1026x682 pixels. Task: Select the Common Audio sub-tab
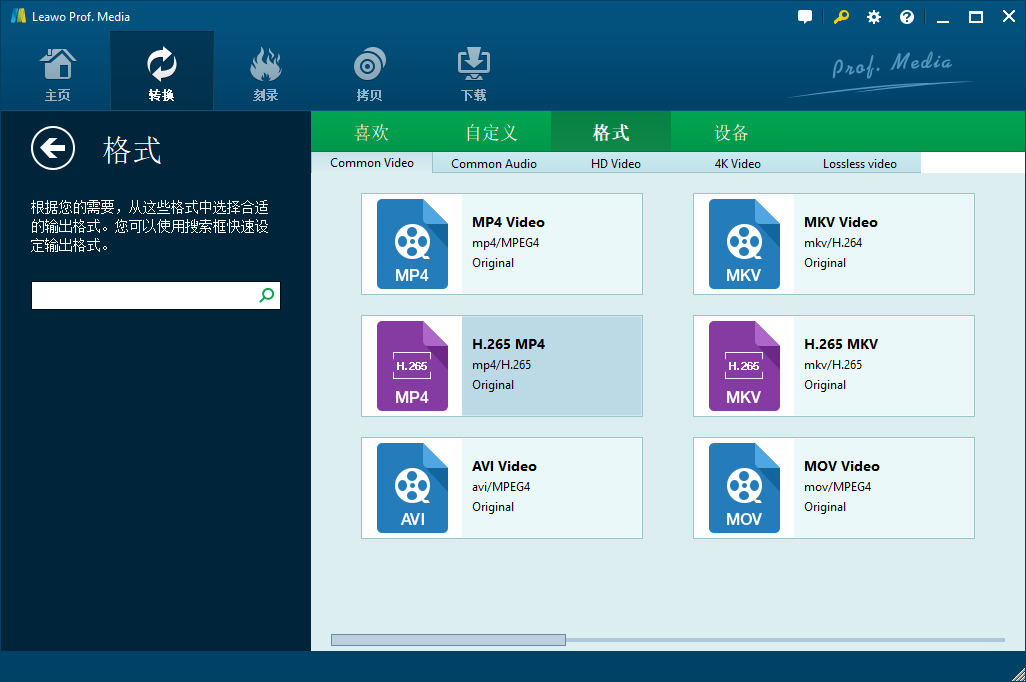point(494,164)
